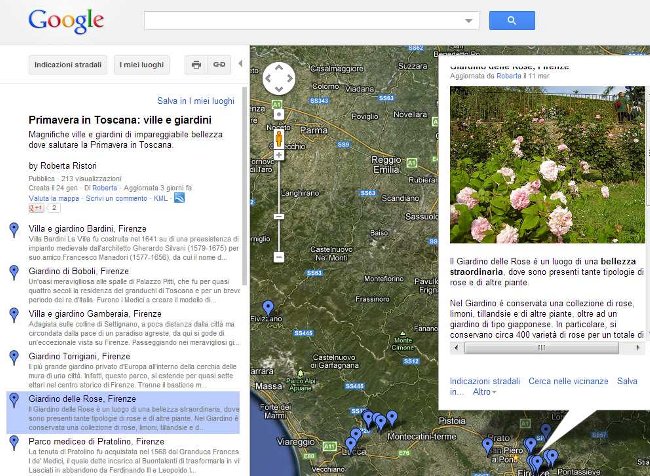Click the pin icon beside Villa Bardini
The image size is (650, 476).
pos(14,230)
